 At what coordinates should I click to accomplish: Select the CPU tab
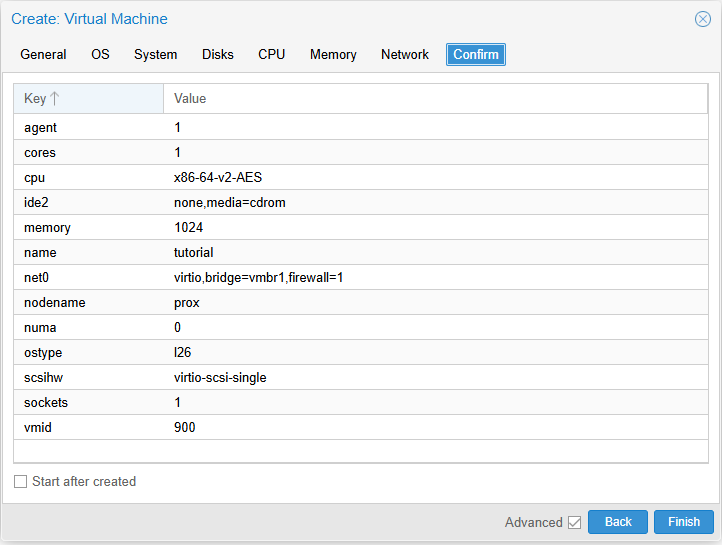click(271, 55)
